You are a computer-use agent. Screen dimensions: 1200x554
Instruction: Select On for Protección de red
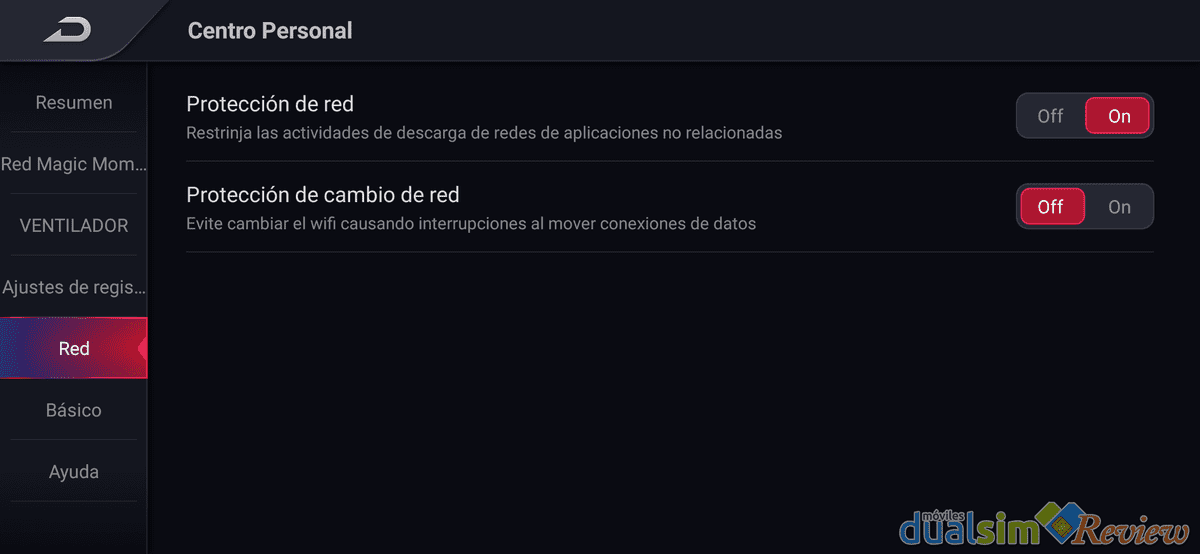click(x=1119, y=116)
